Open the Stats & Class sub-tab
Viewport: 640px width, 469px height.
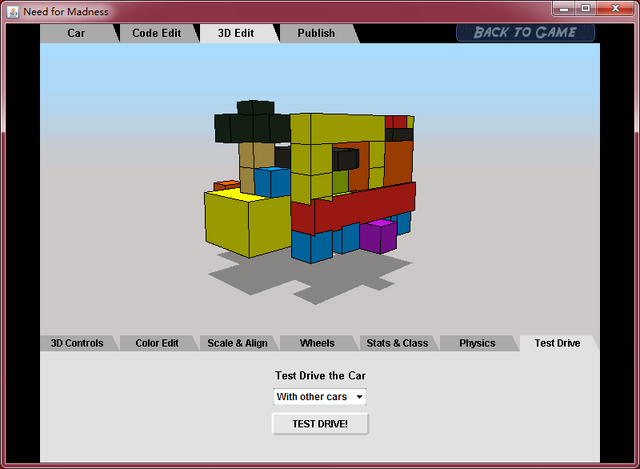tap(397, 343)
